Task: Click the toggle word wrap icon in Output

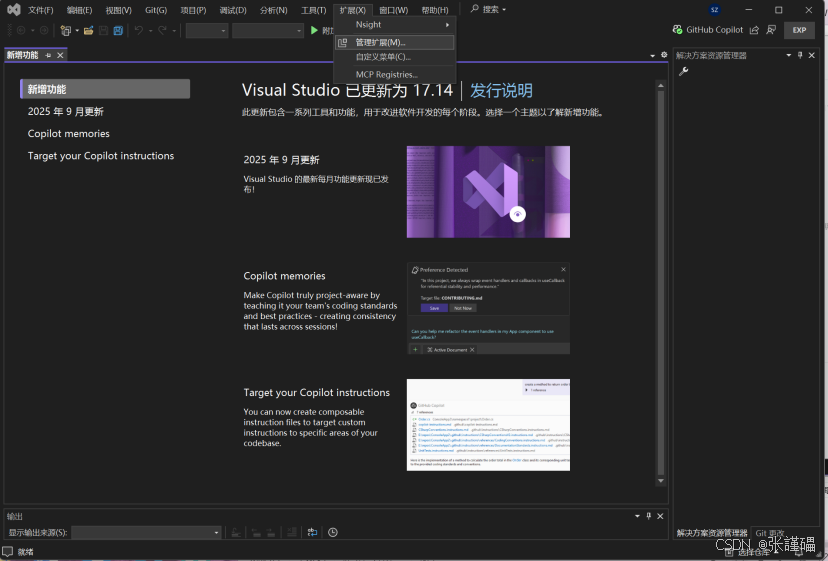Action: (313, 532)
